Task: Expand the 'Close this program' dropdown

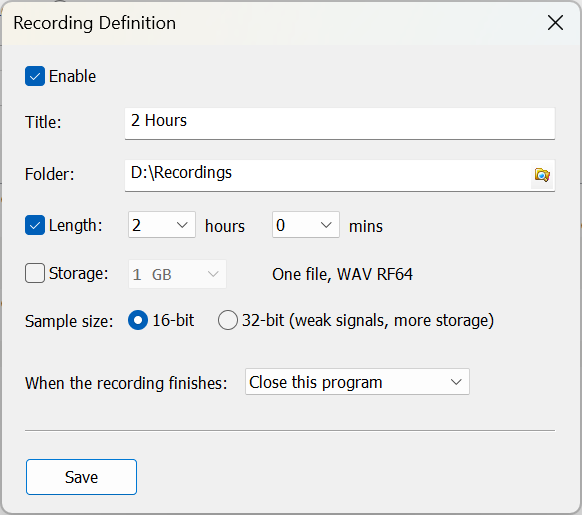Action: (357, 382)
